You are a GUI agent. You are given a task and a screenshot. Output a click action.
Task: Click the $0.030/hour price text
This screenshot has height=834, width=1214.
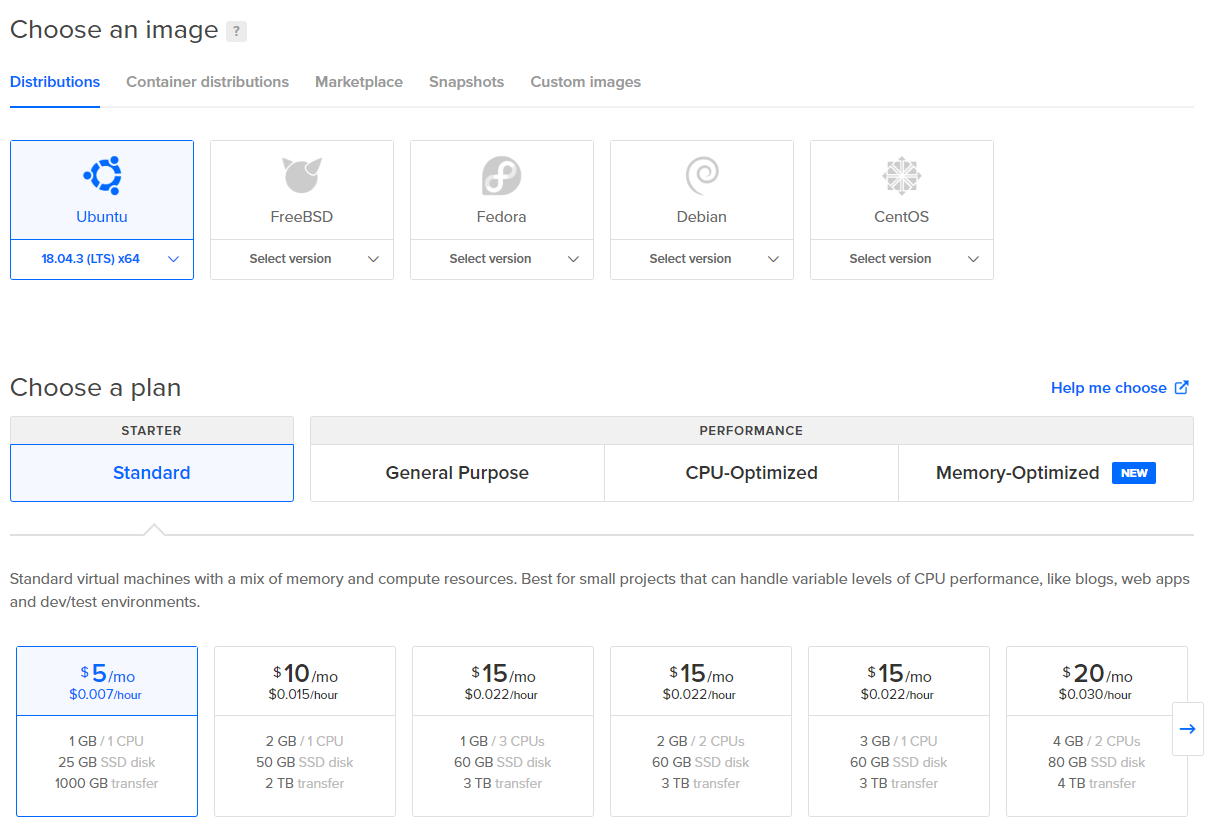[x=1096, y=694]
